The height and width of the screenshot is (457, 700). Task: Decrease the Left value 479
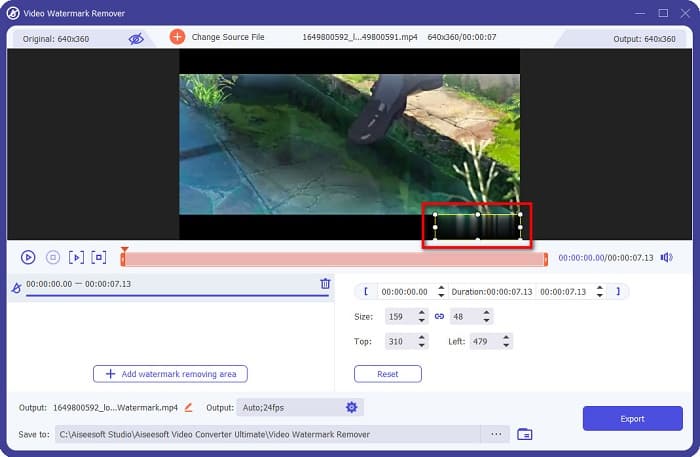[506, 345]
